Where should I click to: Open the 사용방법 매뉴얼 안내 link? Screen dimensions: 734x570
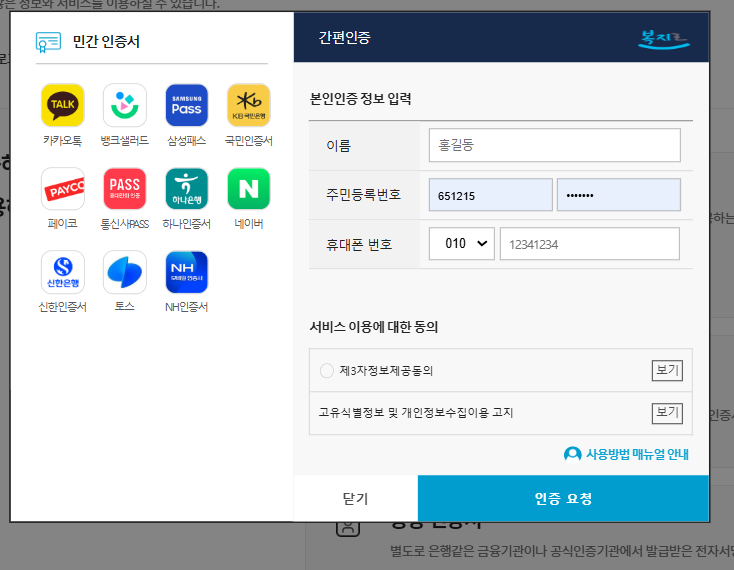pos(637,454)
